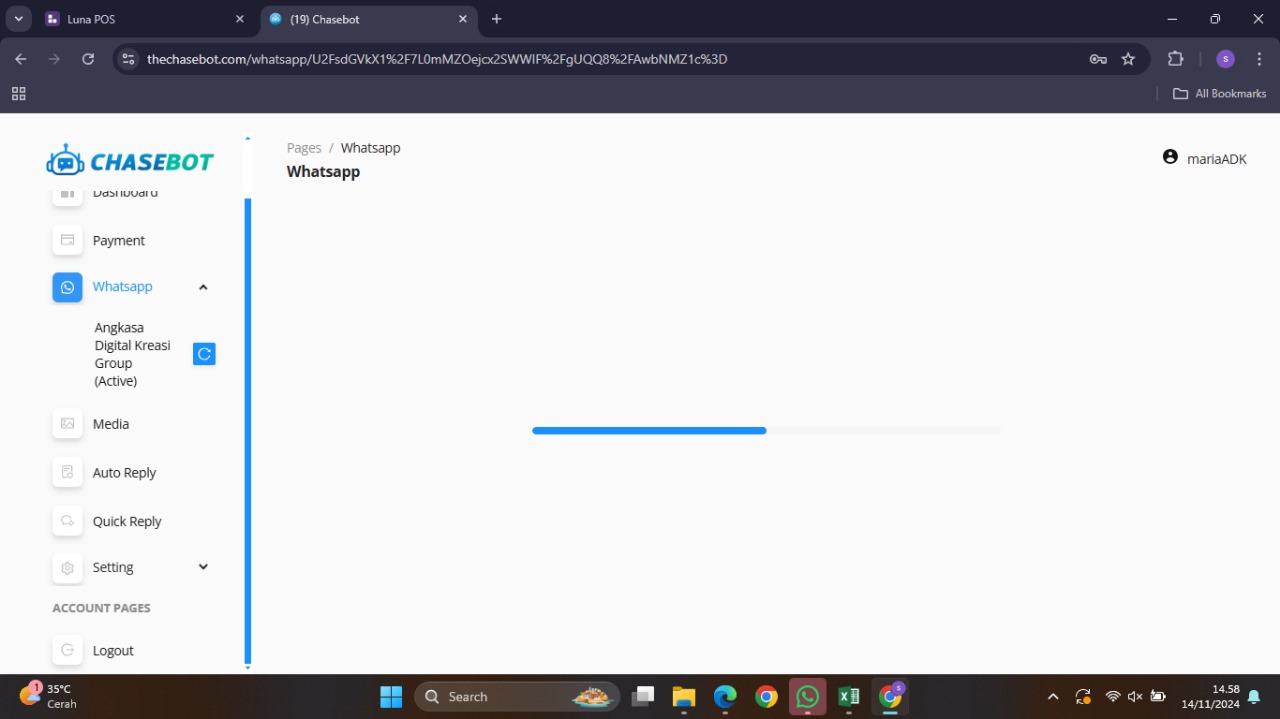
Task: Open Excel from the Windows taskbar
Action: point(848,697)
